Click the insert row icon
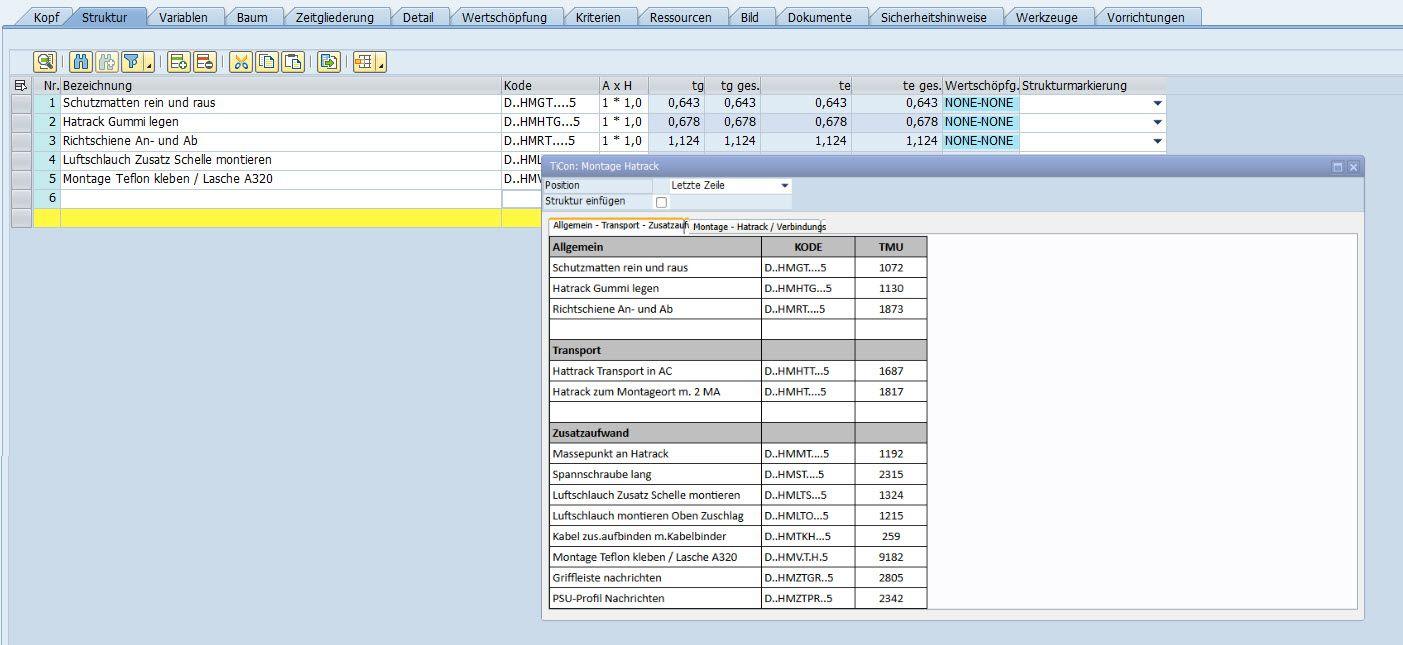This screenshot has width=1403, height=645. pyautogui.click(x=179, y=62)
